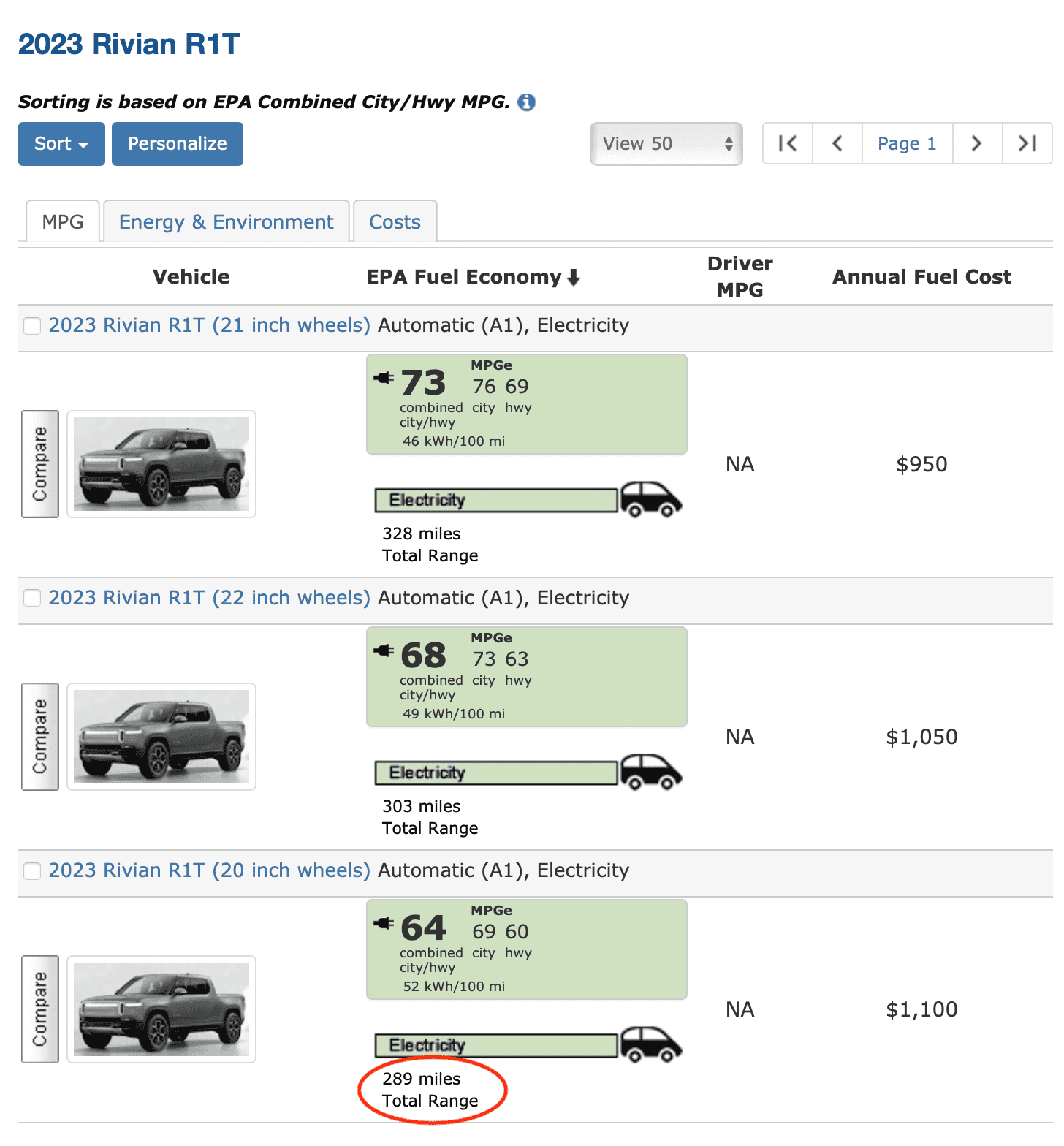The width and height of the screenshot is (1064, 1146).
Task: Click the Personalize button
Action: (x=178, y=144)
